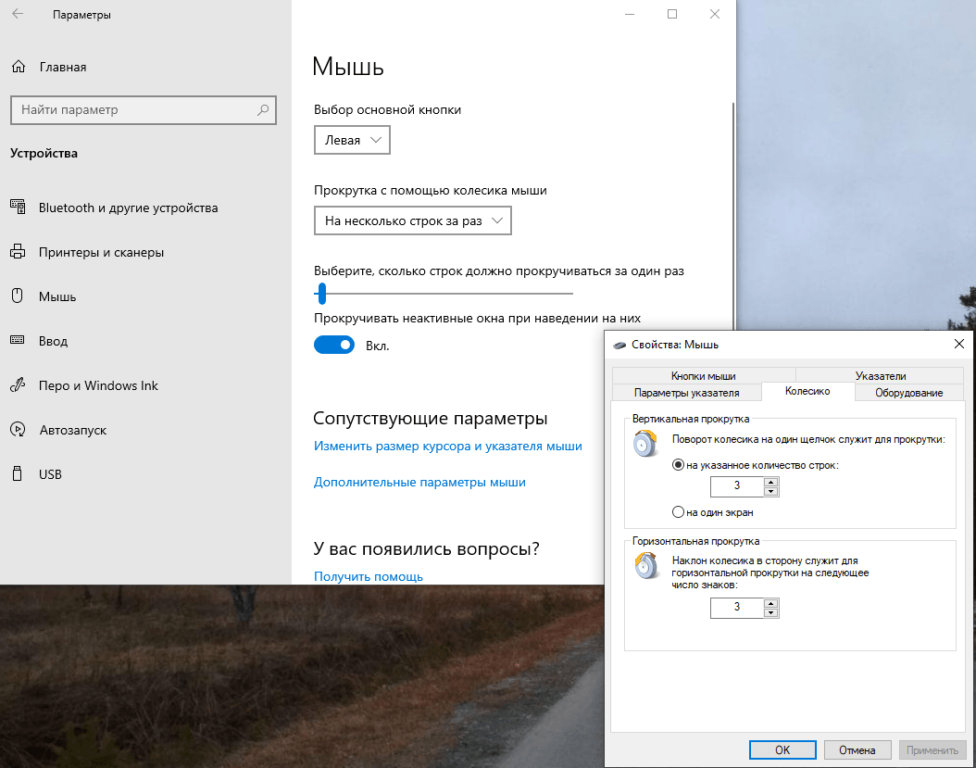Click the vertical lines count field

click(737, 486)
